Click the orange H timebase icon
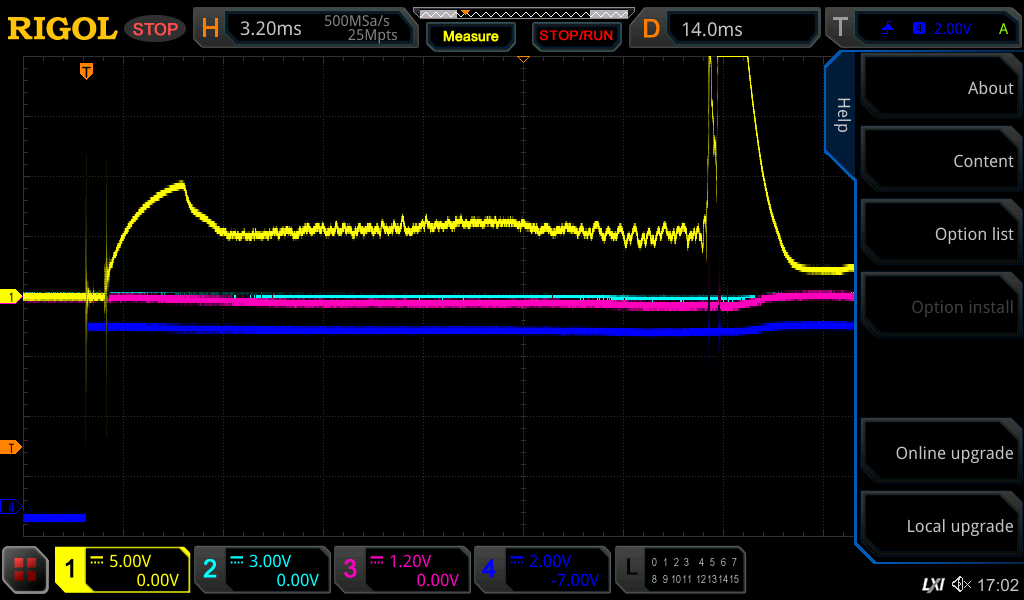 pyautogui.click(x=210, y=29)
